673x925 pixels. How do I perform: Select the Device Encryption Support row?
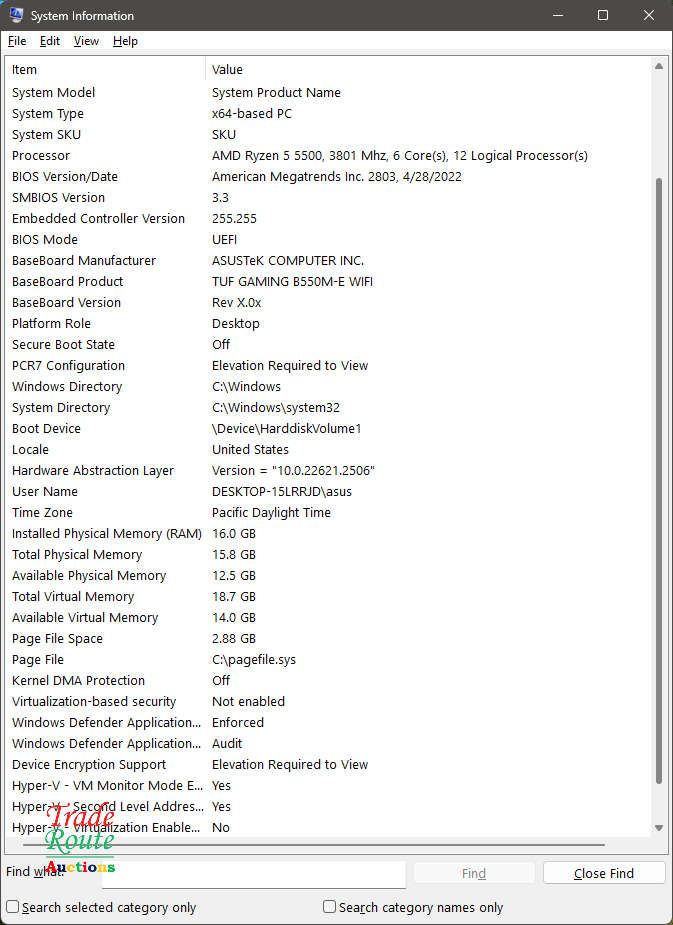(328, 765)
